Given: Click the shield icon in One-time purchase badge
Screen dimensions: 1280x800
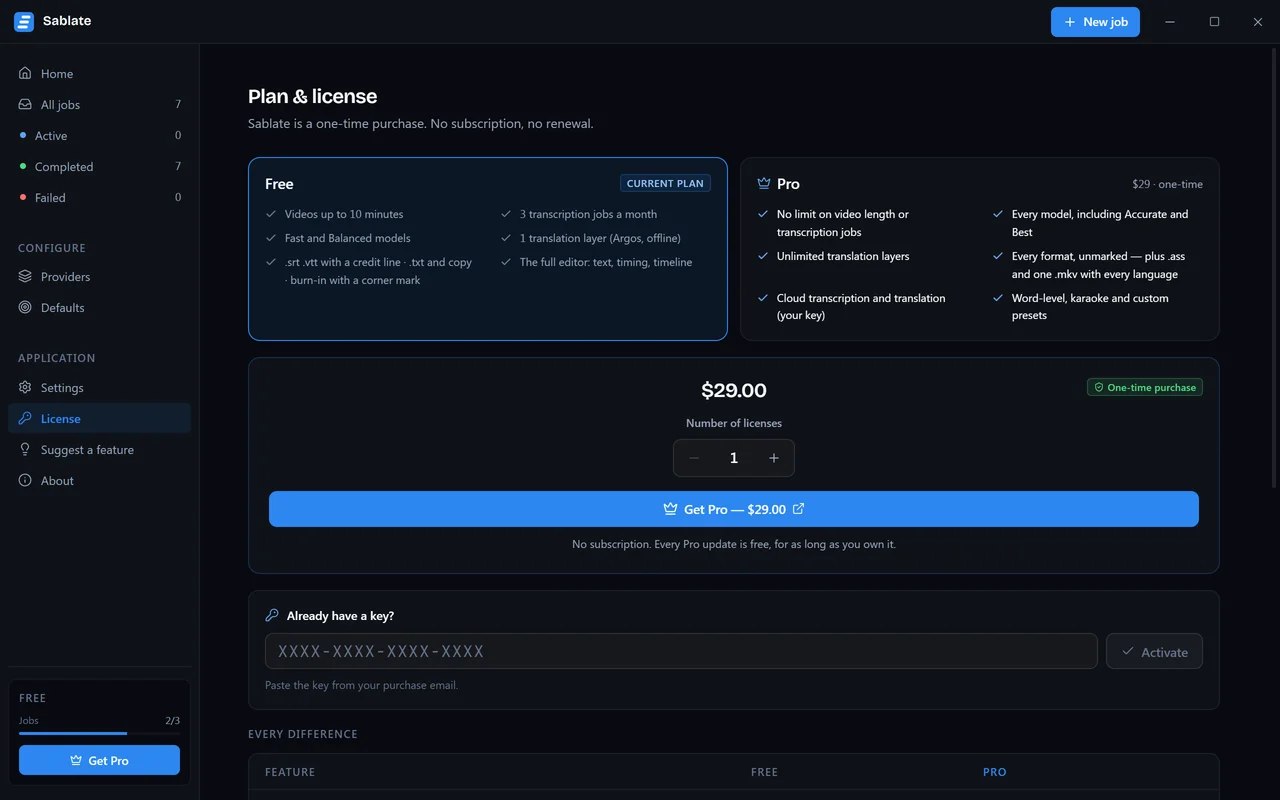Looking at the screenshot, I should click(x=1099, y=387).
